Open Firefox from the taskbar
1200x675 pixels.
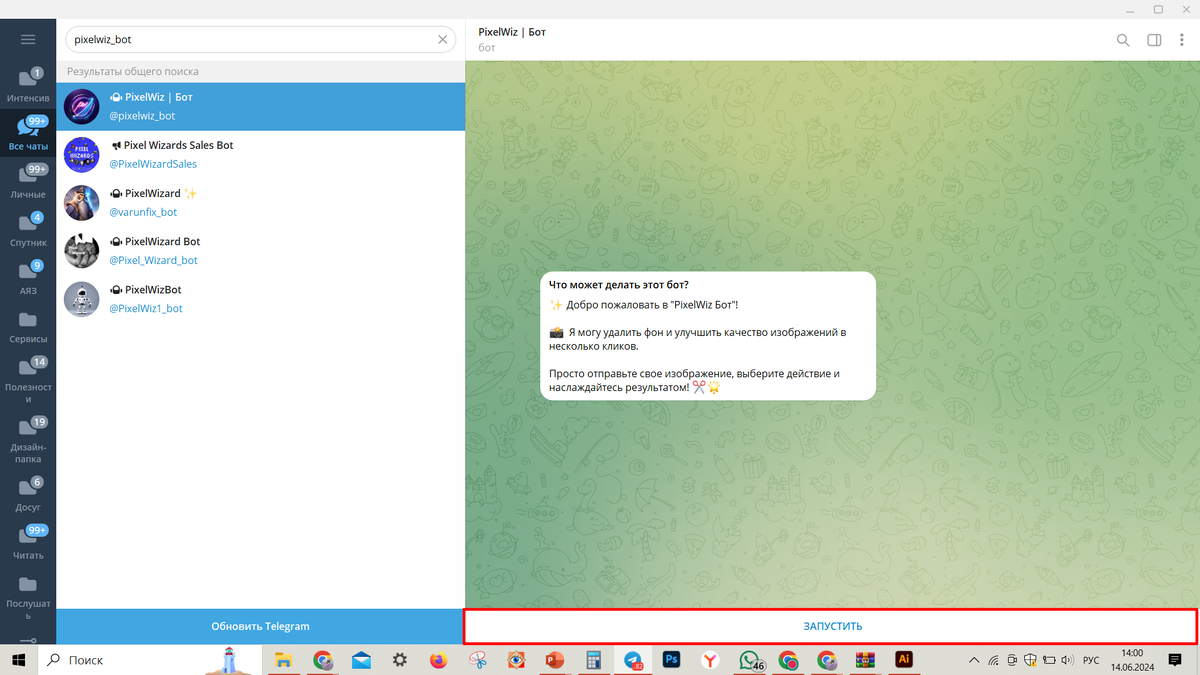click(438, 660)
